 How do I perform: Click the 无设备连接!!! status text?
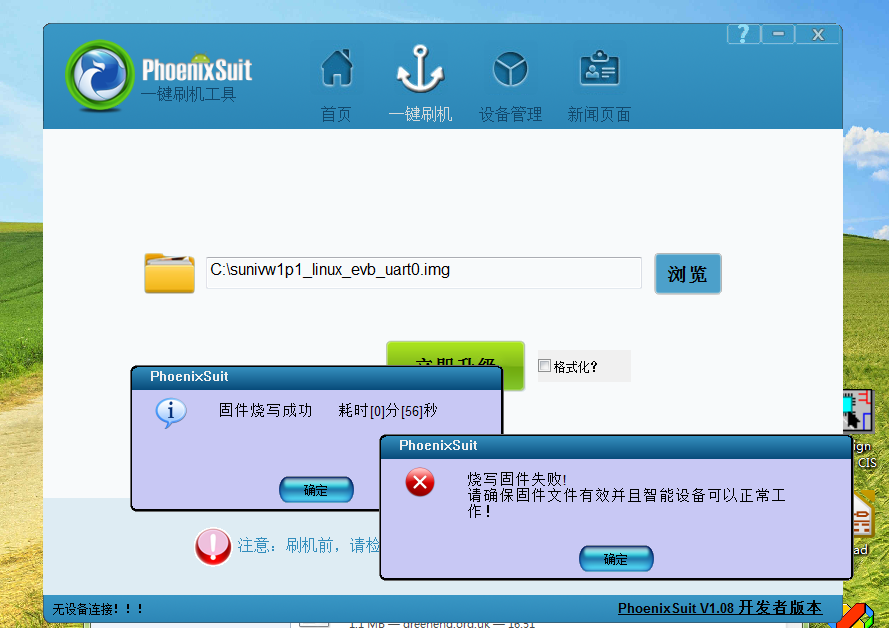[98, 609]
